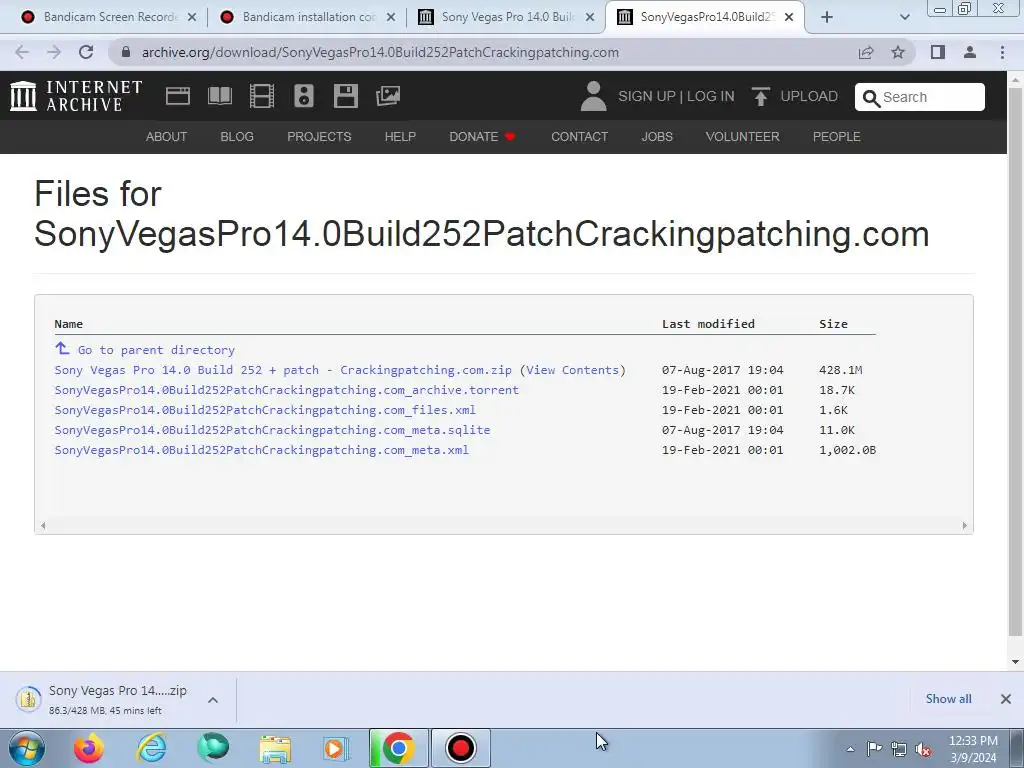Open the ABOUT menu item
The image size is (1024, 768).
click(167, 136)
